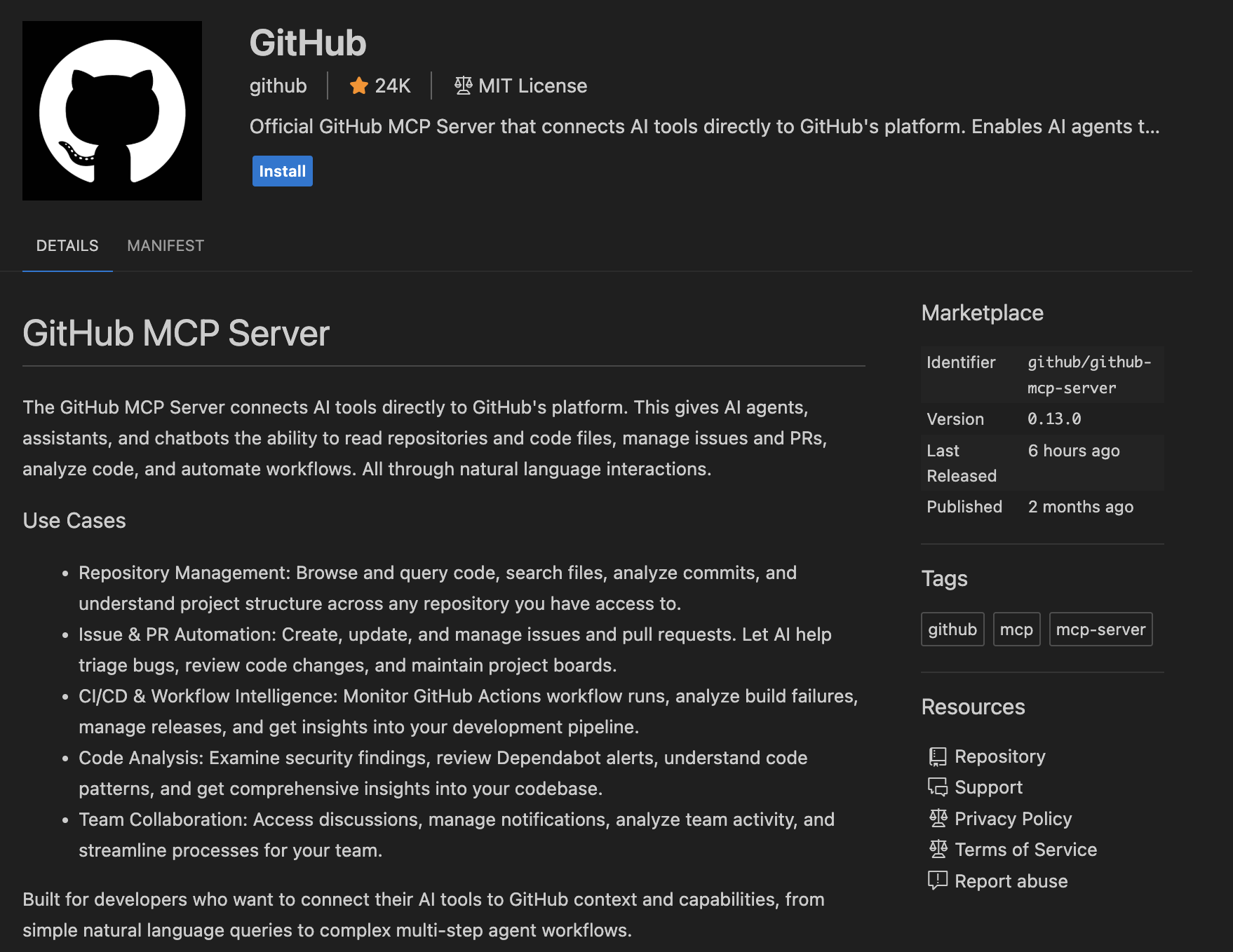
Task: Switch to the MANIFEST tab
Action: (x=166, y=245)
